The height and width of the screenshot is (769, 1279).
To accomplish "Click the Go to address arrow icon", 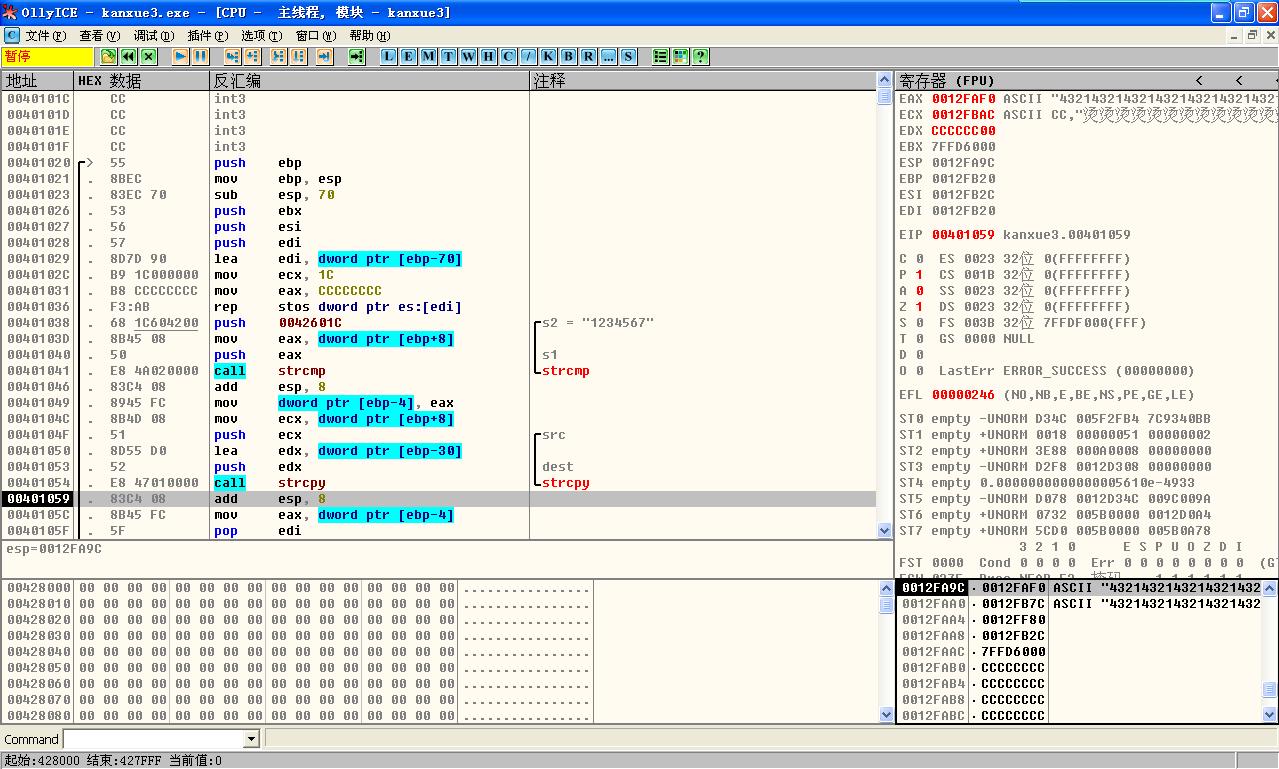I will [x=356, y=57].
